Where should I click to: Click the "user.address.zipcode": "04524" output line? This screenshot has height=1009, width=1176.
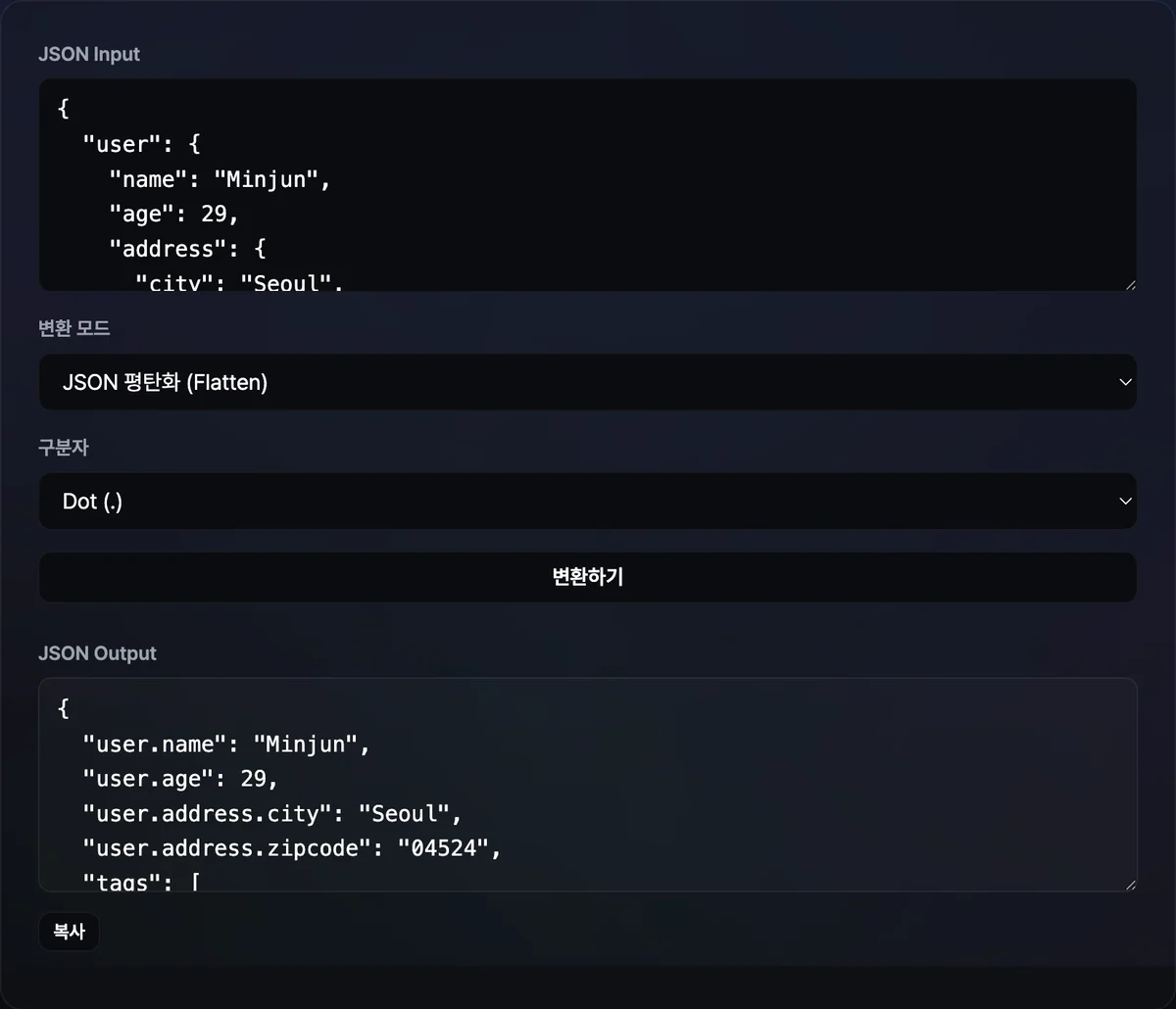coord(292,848)
